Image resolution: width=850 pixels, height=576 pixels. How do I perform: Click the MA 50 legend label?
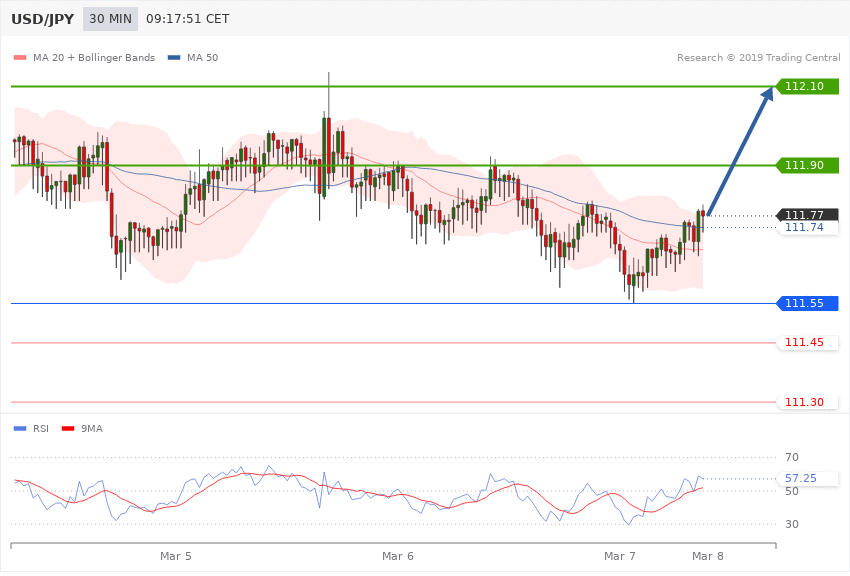tap(202, 57)
